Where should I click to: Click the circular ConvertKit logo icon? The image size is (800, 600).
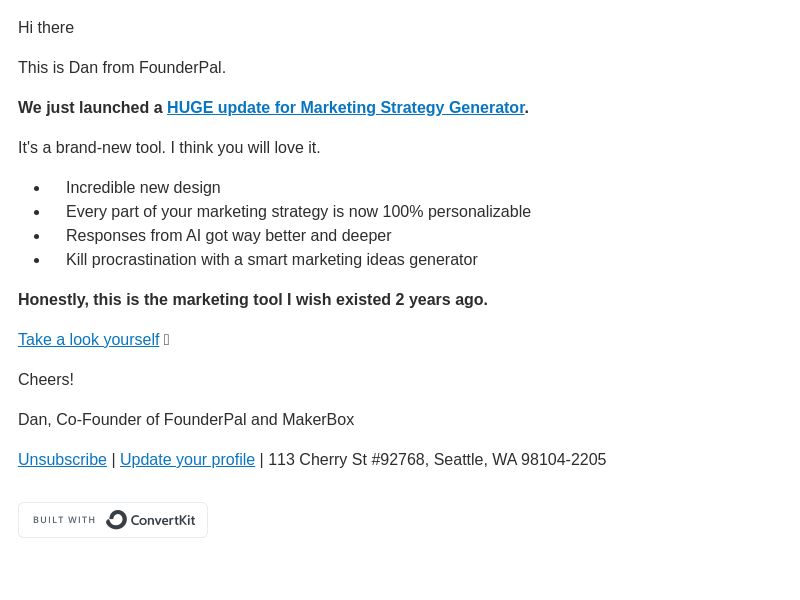(x=116, y=520)
